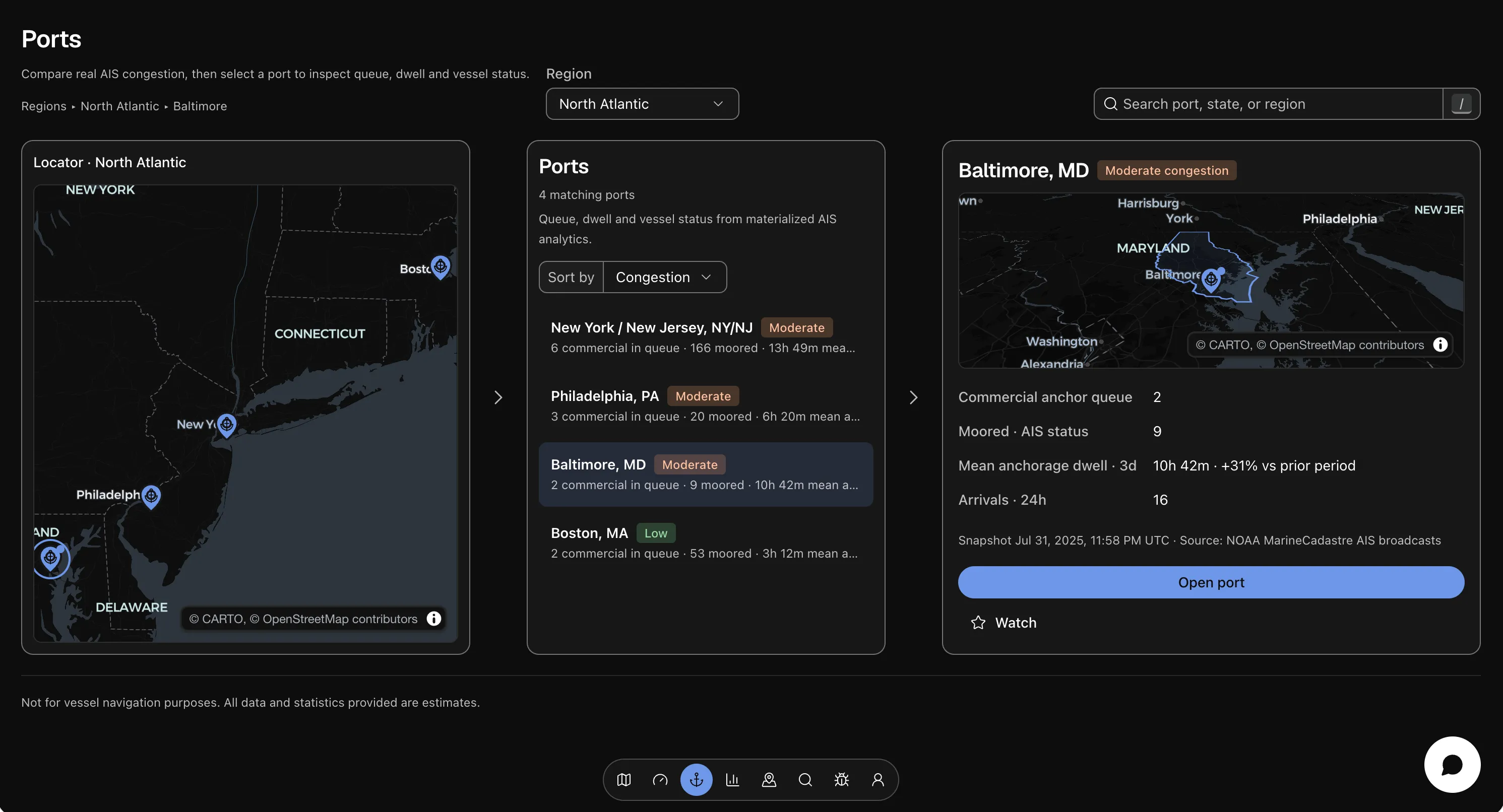The height and width of the screenshot is (812, 1503).
Task: Click the Snapshot Jul 31, 2025 source text
Action: [x=1199, y=540]
